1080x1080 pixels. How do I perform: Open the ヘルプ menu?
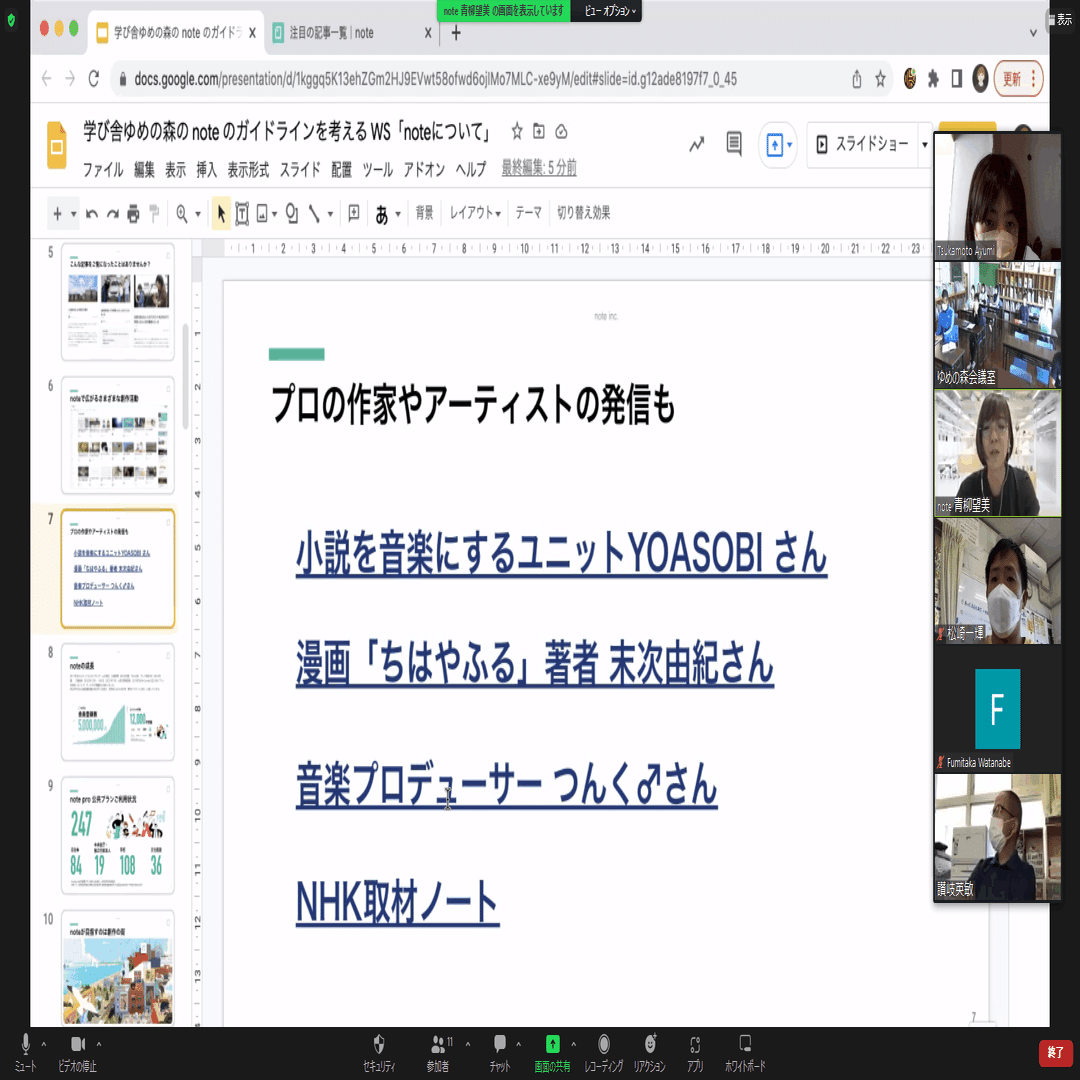470,169
